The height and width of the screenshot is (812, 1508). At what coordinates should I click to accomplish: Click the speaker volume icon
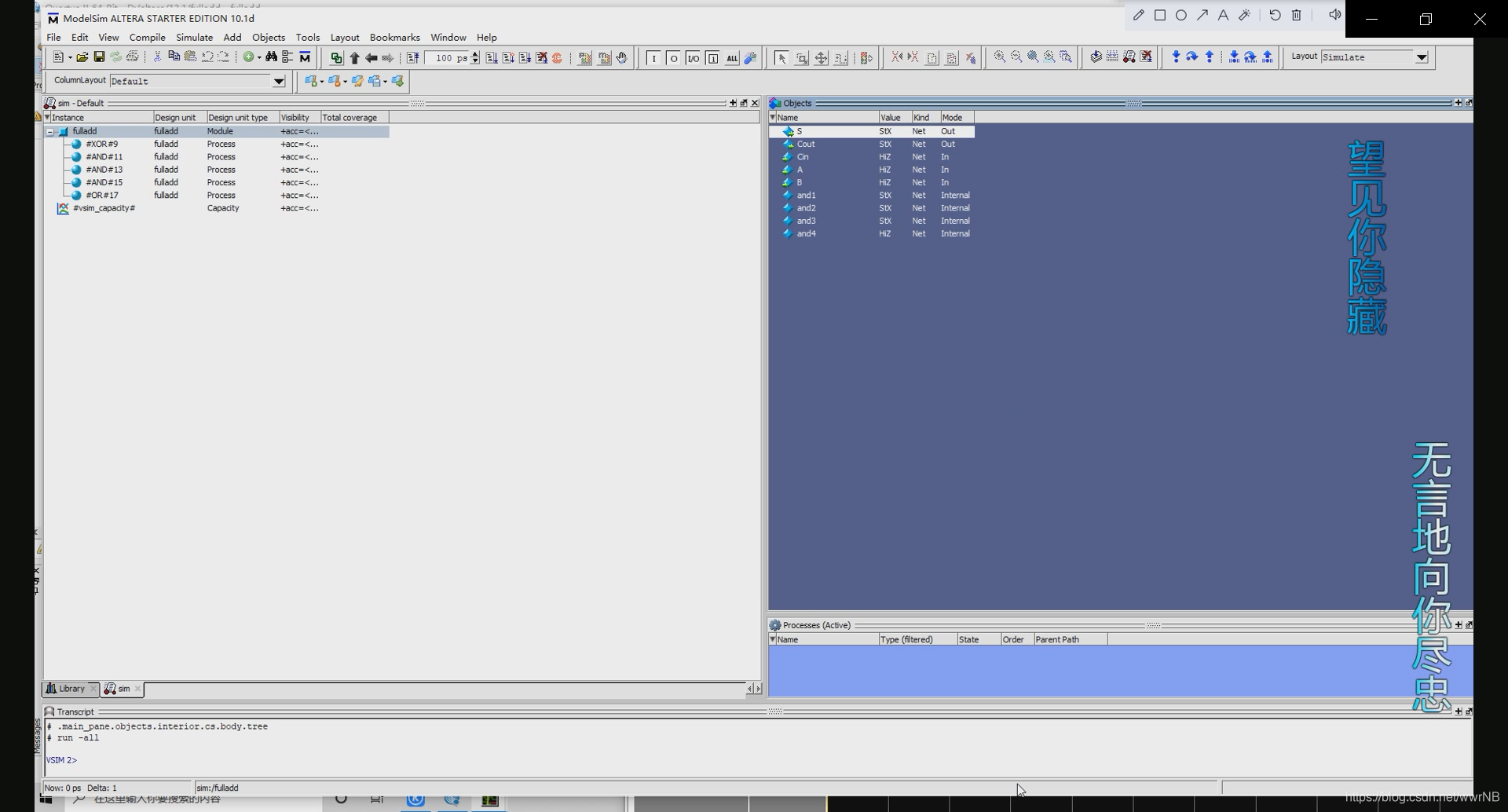point(1334,15)
